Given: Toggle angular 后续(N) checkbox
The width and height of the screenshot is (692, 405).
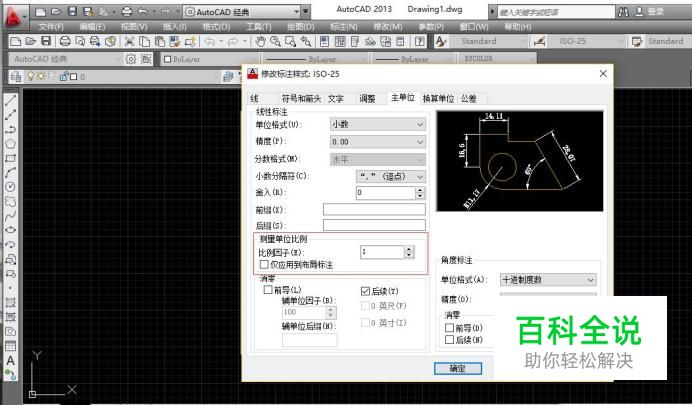Looking at the screenshot, I should click(x=449, y=339).
